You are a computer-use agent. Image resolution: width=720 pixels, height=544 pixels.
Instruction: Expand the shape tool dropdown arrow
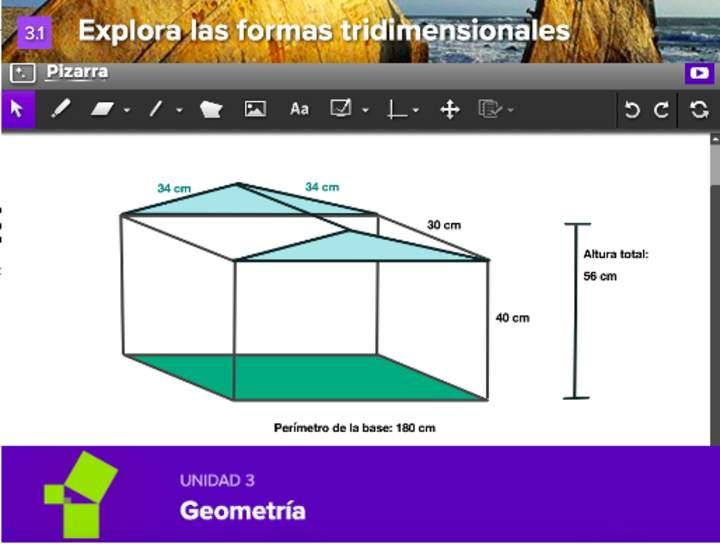(127, 111)
